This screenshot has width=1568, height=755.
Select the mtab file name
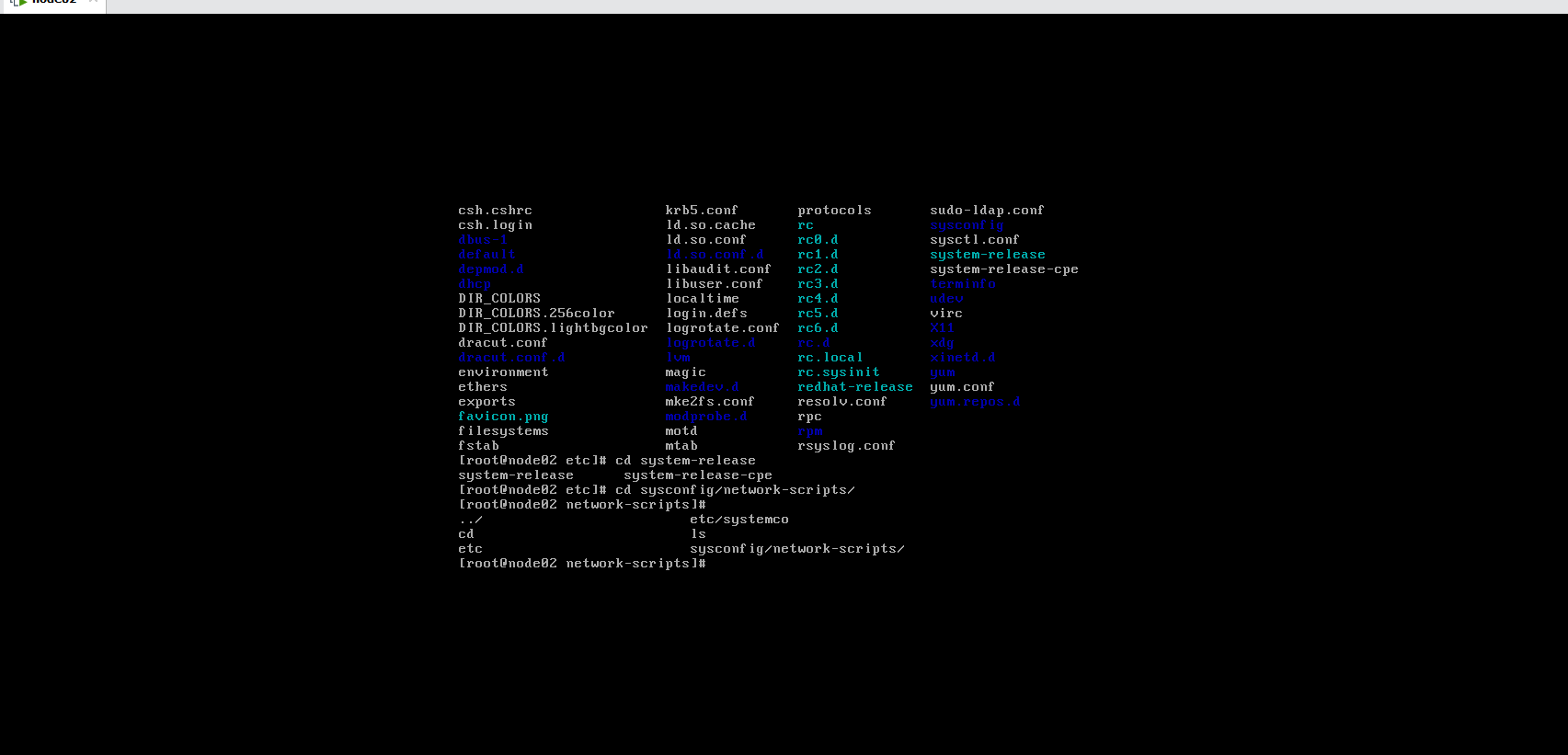(x=681, y=446)
